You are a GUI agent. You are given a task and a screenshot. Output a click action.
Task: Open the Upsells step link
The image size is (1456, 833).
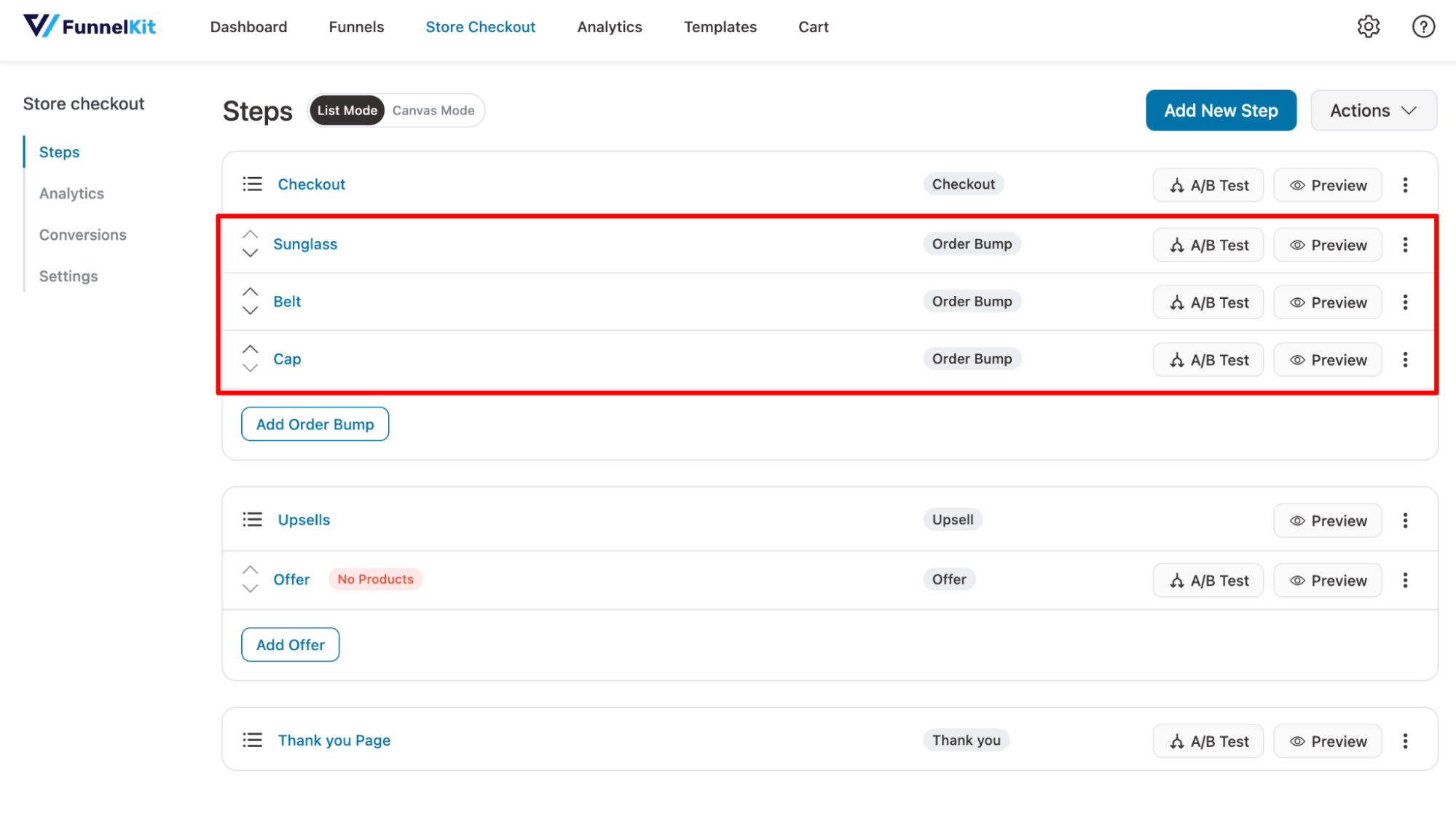[x=304, y=520]
